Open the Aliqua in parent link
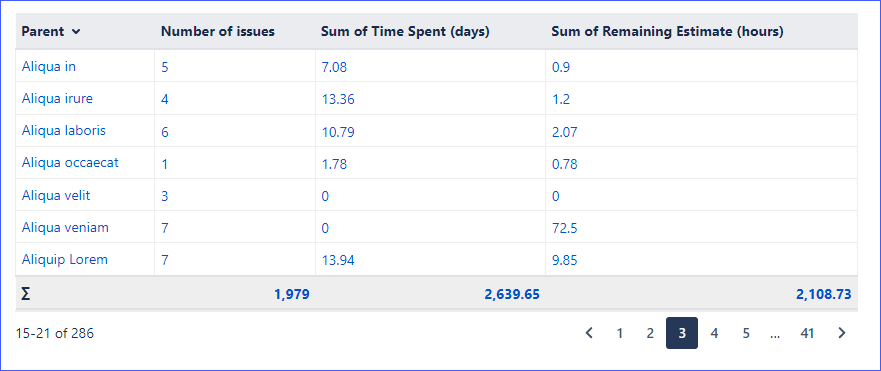This screenshot has width=881, height=371. coord(49,66)
